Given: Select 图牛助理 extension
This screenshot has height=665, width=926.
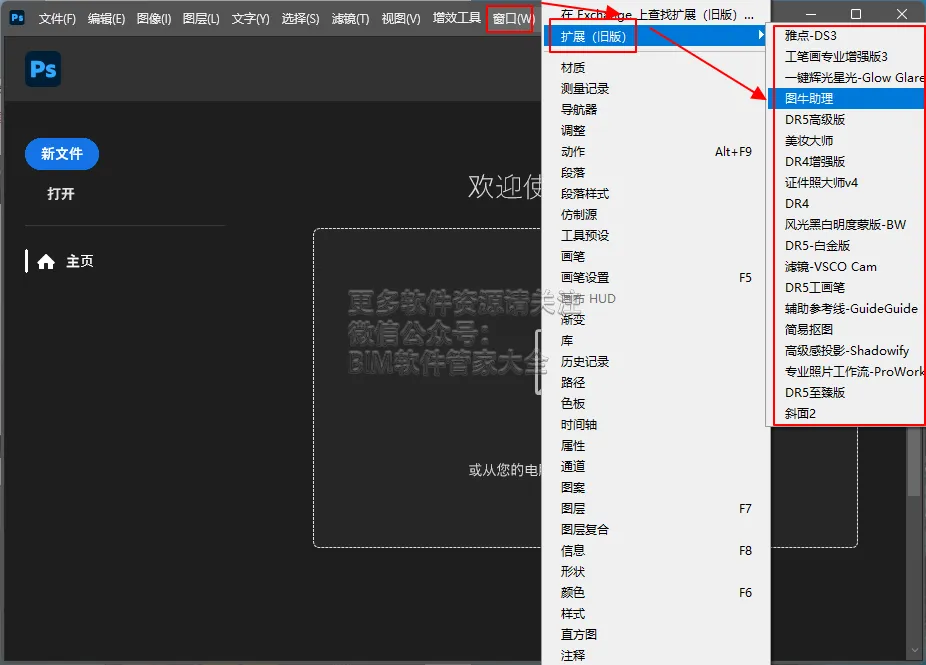Looking at the screenshot, I should pyautogui.click(x=847, y=99).
